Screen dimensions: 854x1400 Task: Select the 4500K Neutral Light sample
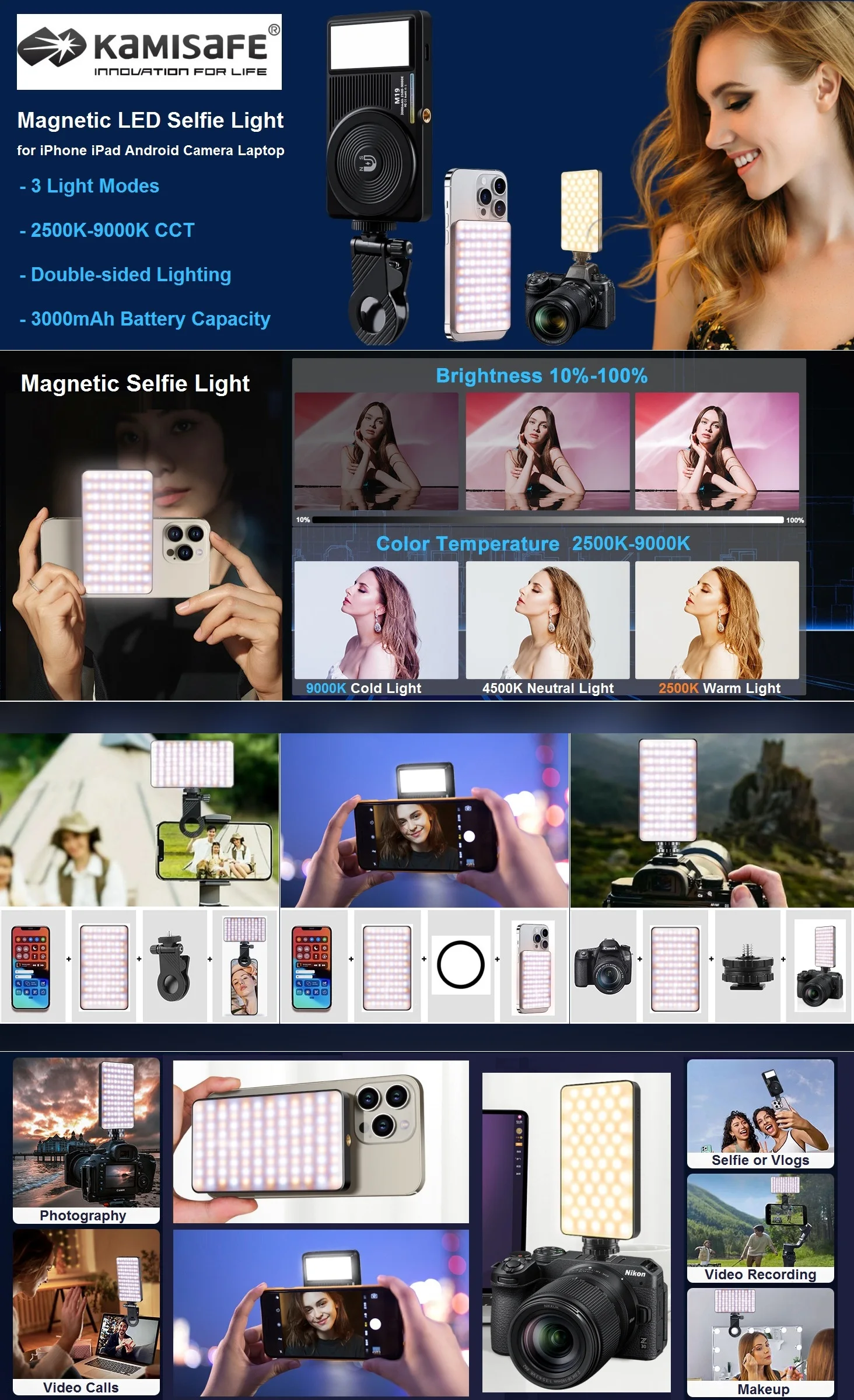[548, 628]
